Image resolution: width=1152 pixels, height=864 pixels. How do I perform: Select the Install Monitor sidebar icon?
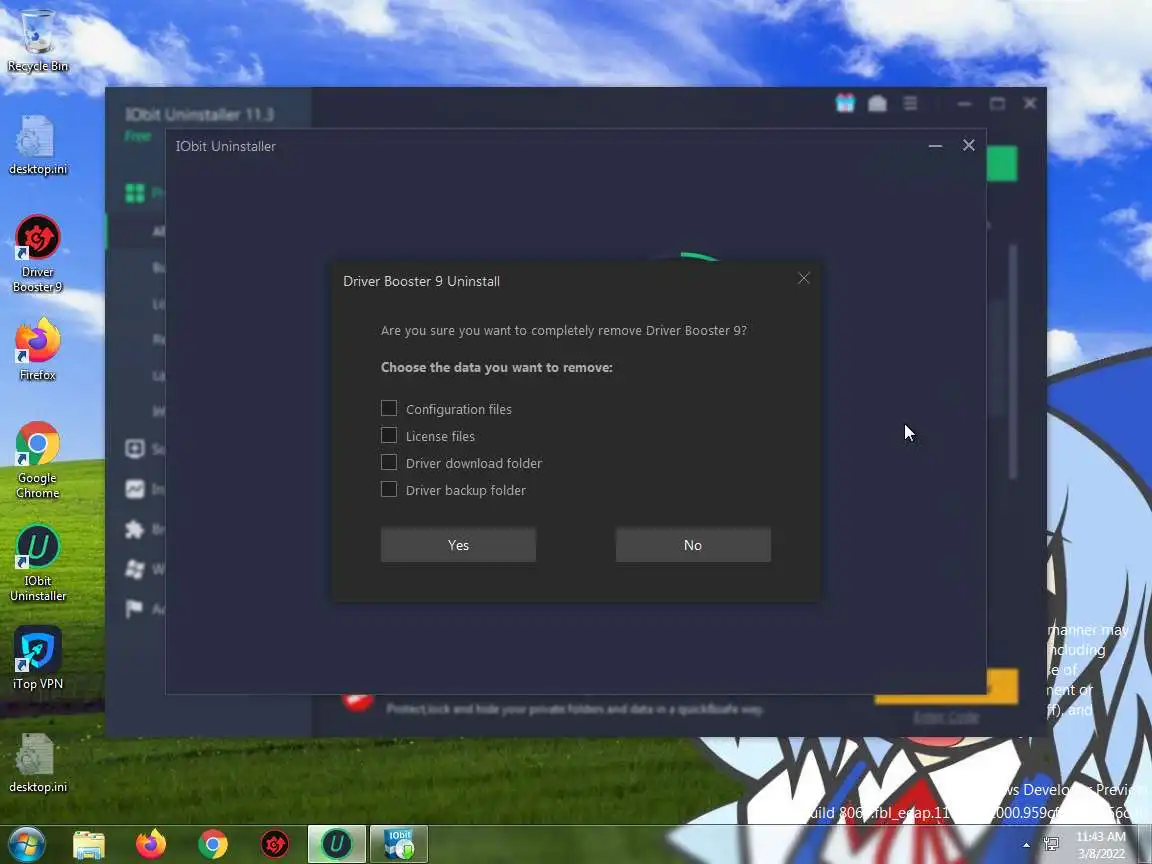point(135,489)
